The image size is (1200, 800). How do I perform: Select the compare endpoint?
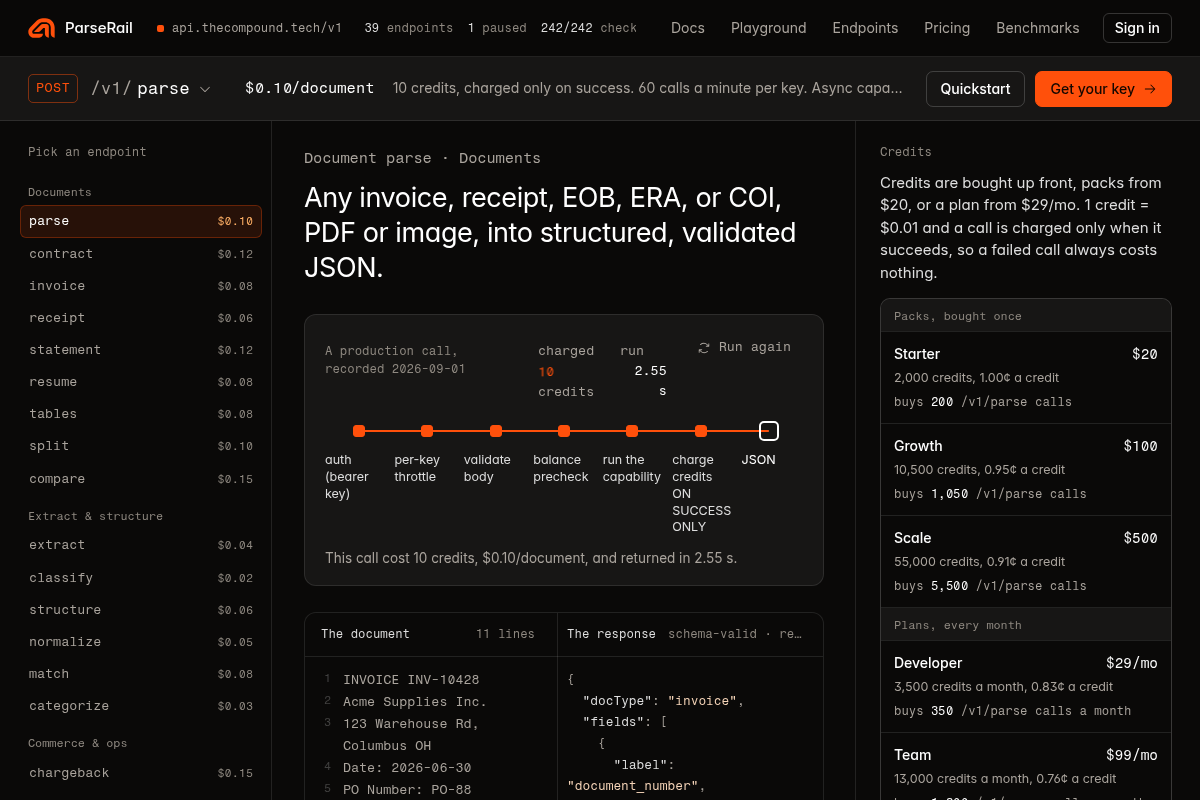(141, 479)
